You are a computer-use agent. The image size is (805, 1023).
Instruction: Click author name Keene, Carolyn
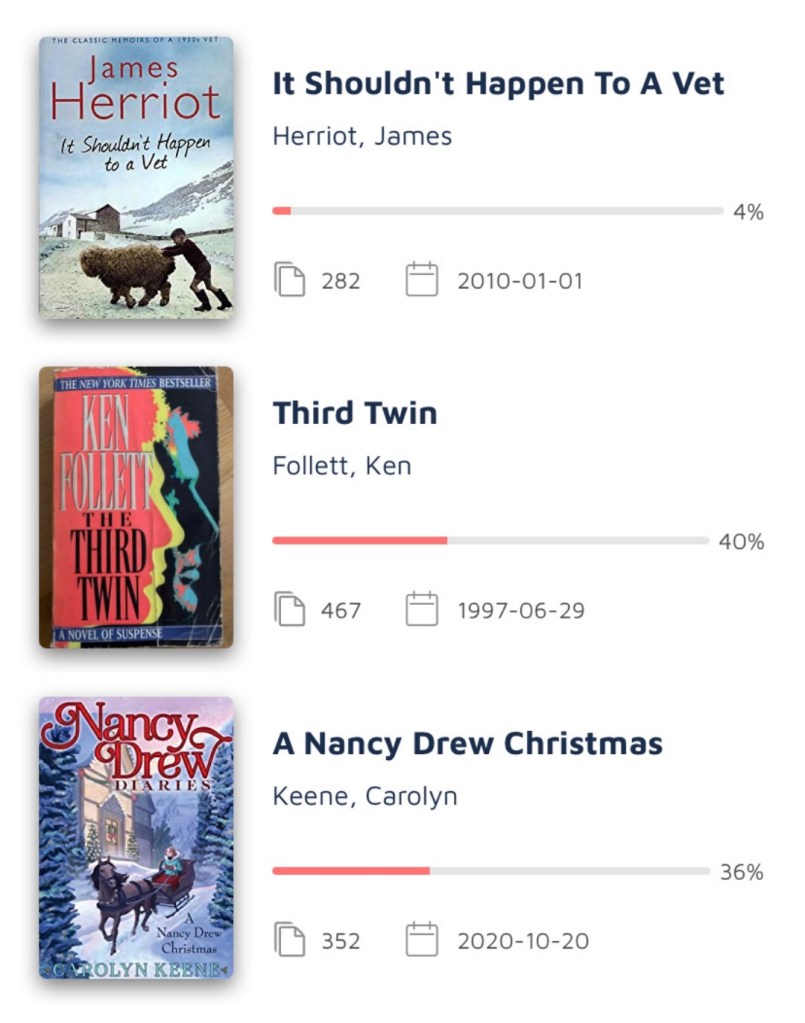point(365,797)
